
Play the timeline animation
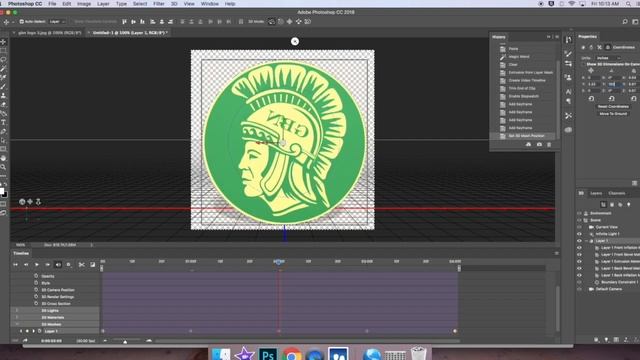pos(37,265)
